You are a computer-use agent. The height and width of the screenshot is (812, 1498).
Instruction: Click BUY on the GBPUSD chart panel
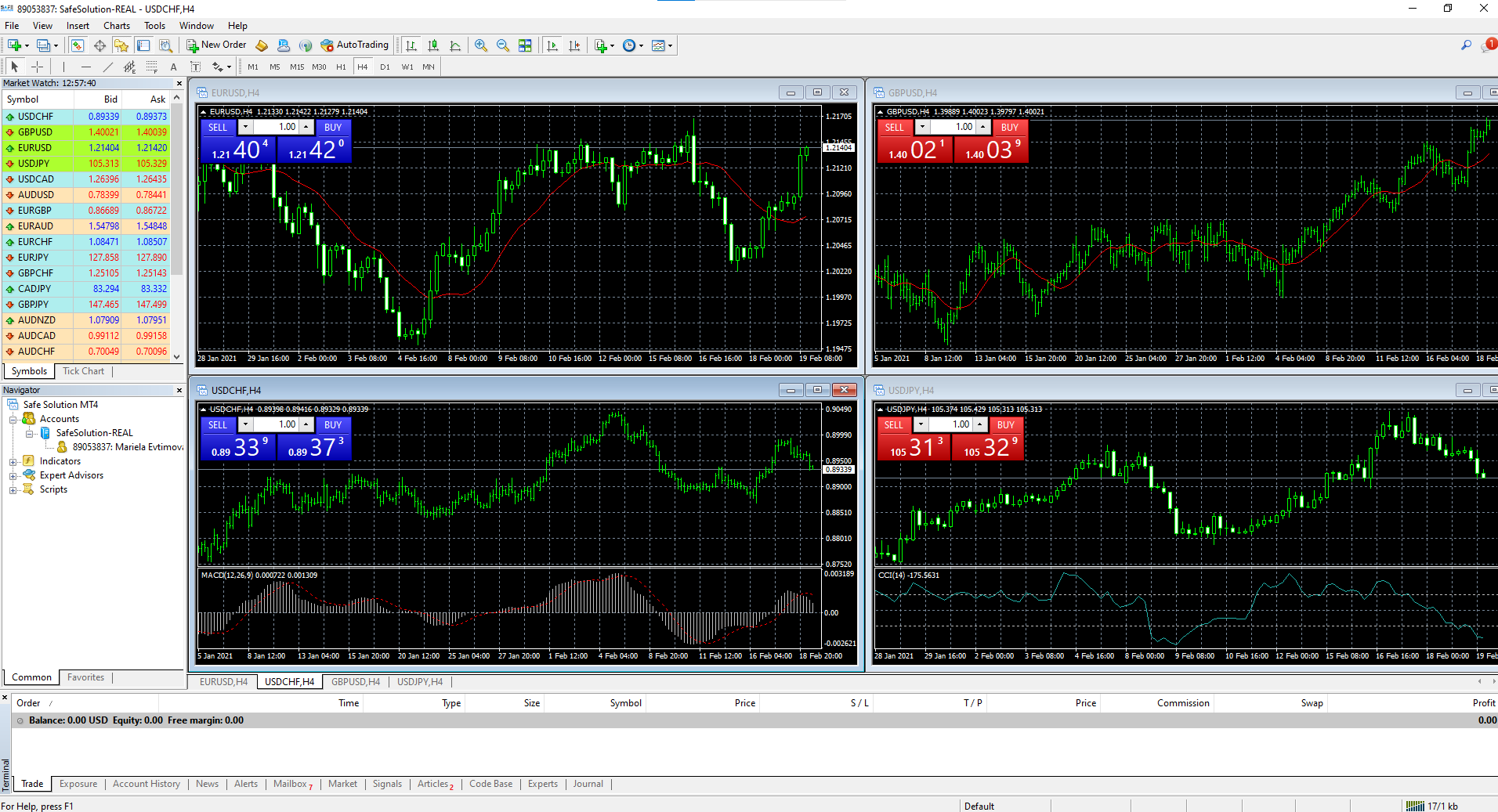1010,127
